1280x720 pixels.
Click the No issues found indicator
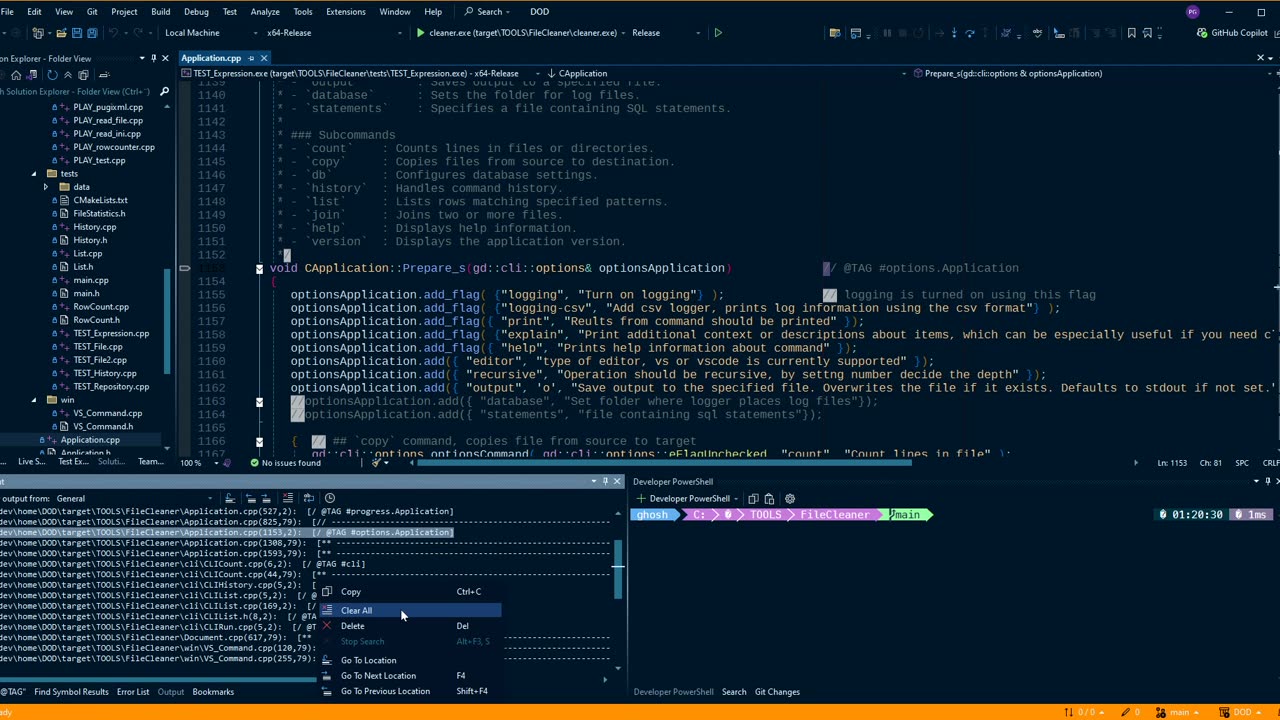pyautogui.click(x=285, y=463)
